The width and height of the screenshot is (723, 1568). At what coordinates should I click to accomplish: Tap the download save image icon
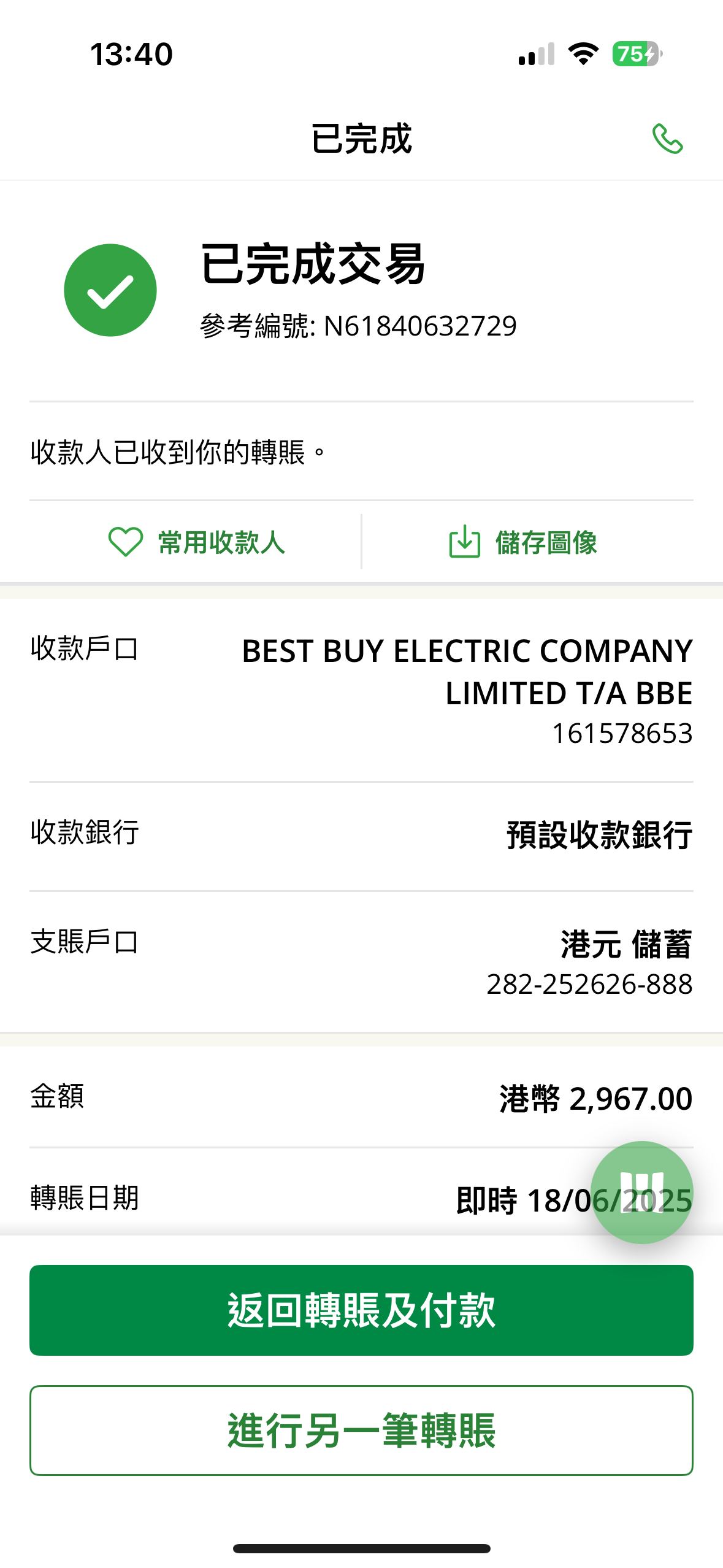(464, 542)
